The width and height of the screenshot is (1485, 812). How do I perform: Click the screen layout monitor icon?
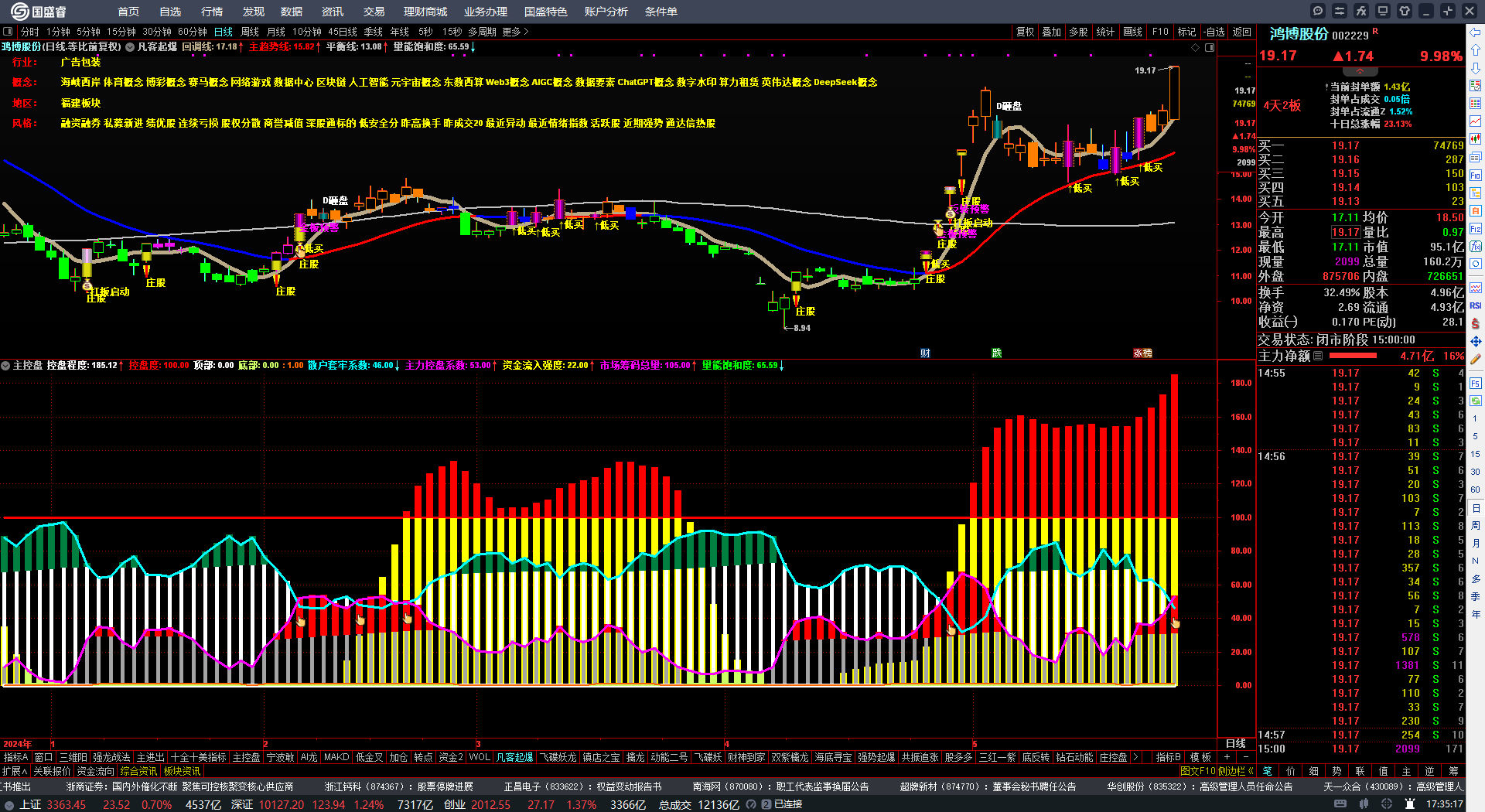pyautogui.click(x=1383, y=11)
